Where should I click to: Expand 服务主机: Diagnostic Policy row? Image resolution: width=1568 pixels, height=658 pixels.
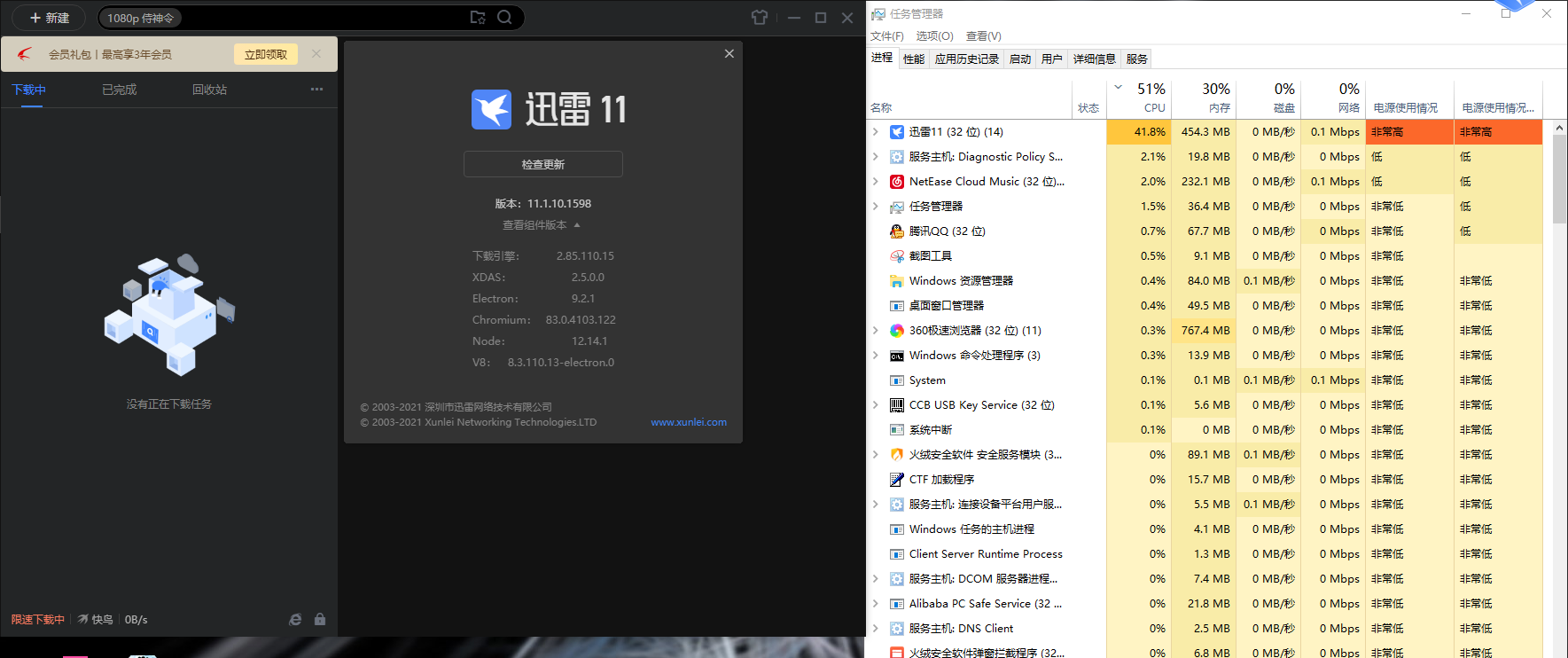pyautogui.click(x=876, y=157)
